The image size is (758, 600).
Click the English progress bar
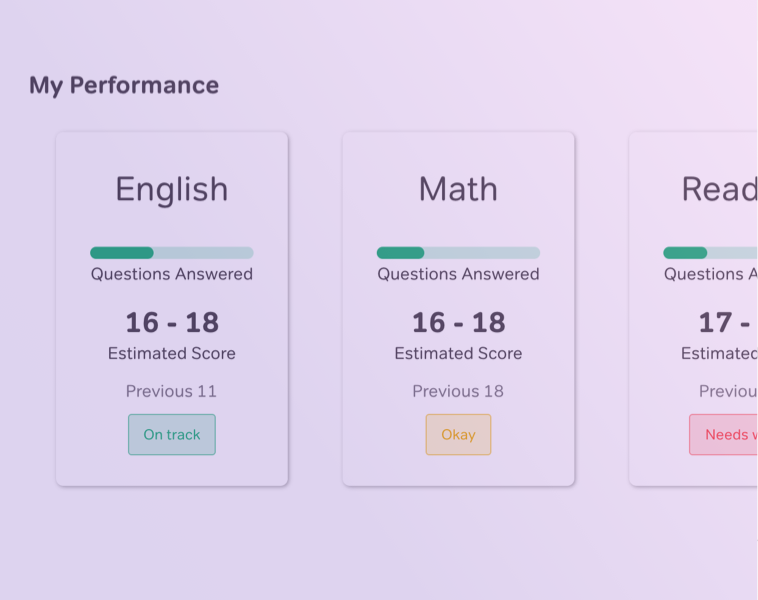[172, 252]
